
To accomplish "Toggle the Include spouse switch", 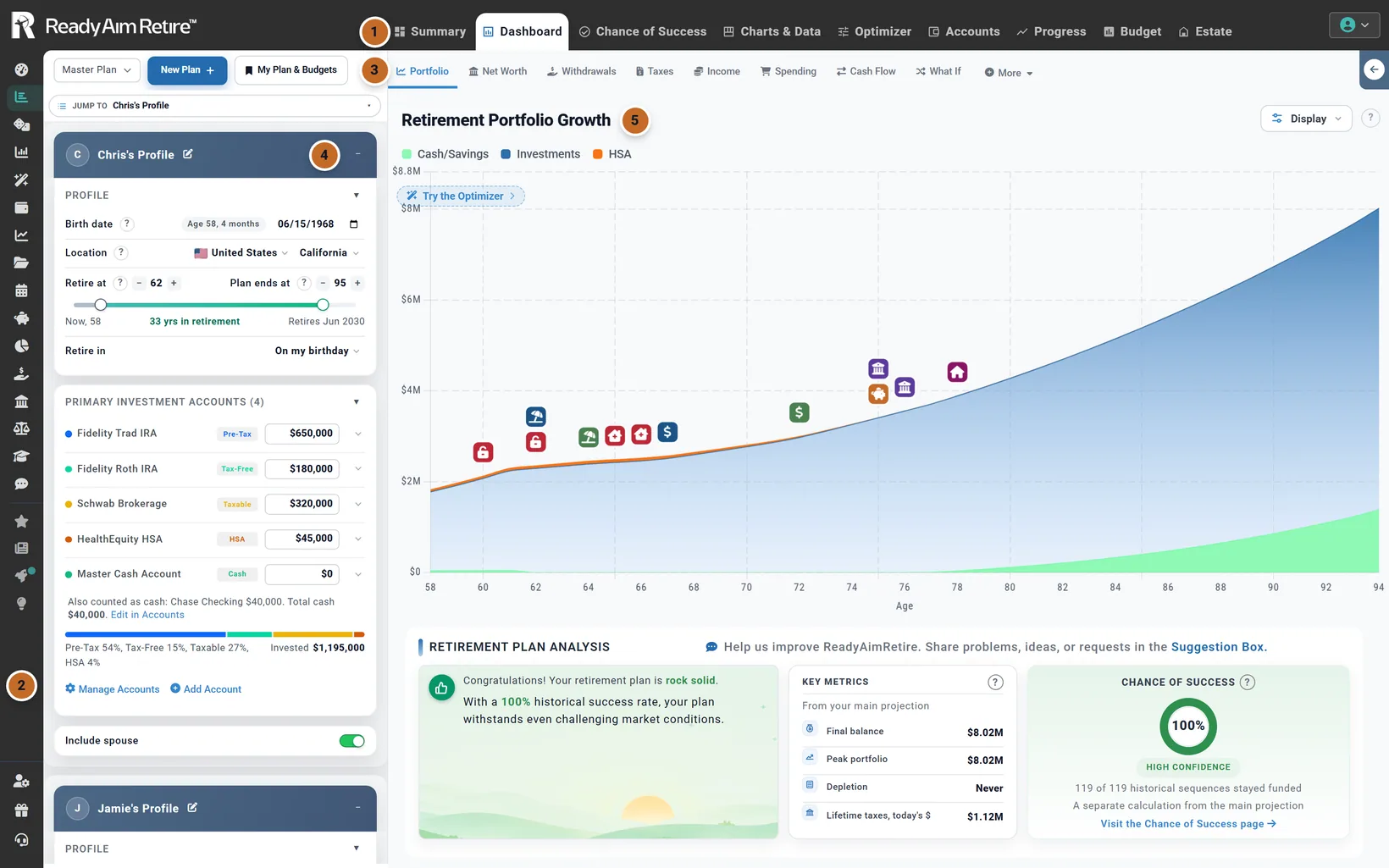I will [351, 741].
